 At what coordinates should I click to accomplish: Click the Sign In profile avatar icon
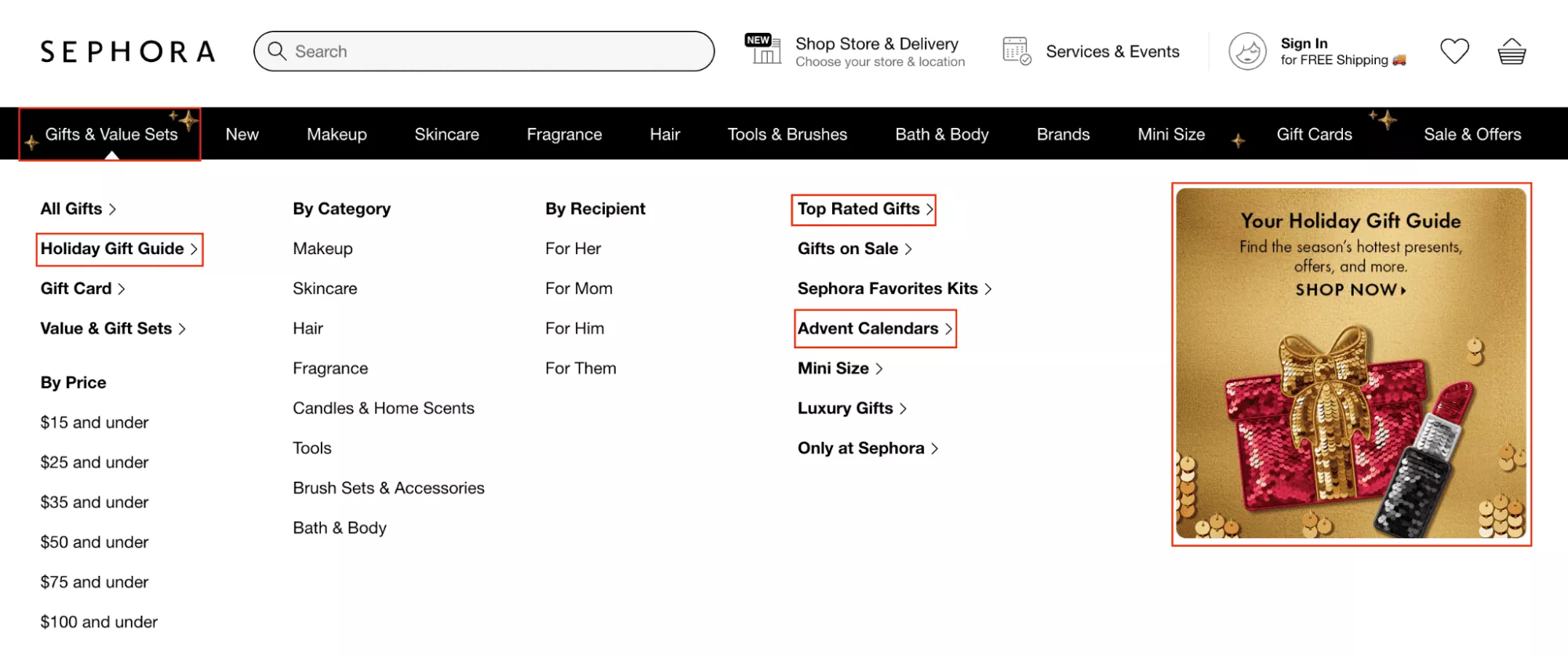coord(1247,52)
